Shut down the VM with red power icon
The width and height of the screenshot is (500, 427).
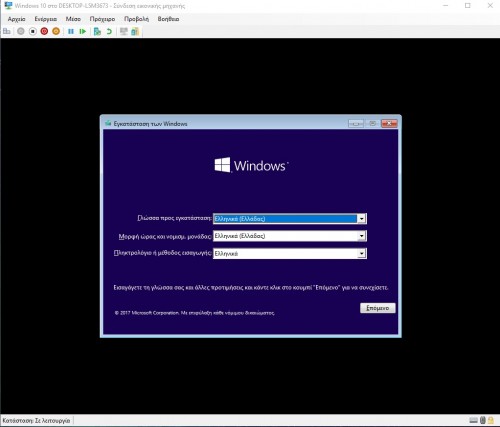coord(44,31)
